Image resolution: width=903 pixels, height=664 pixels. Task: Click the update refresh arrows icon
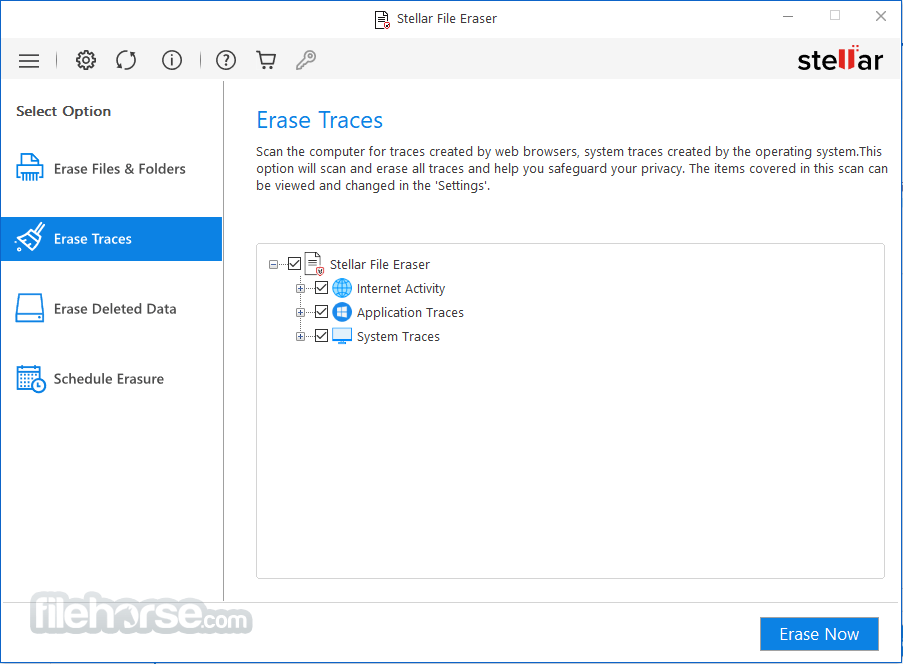tap(126, 60)
